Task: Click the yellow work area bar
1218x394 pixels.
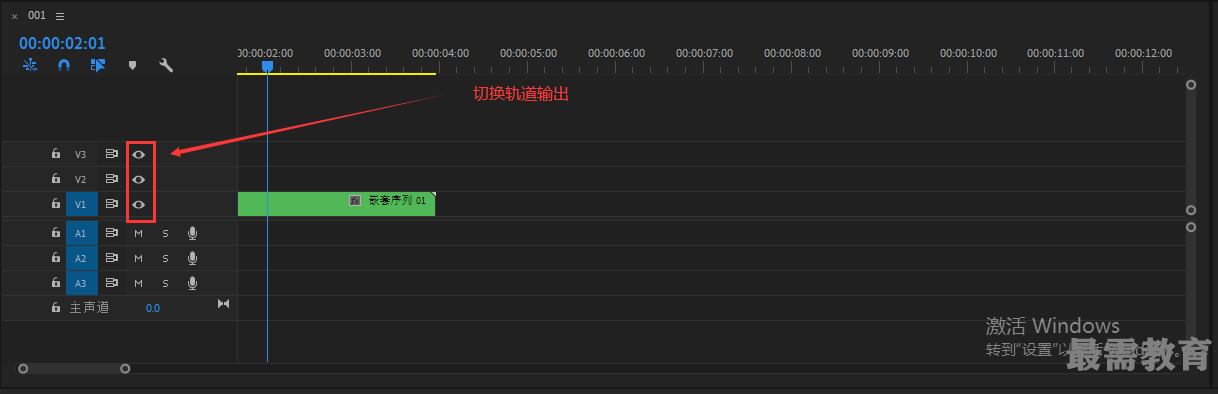Action: 336,73
